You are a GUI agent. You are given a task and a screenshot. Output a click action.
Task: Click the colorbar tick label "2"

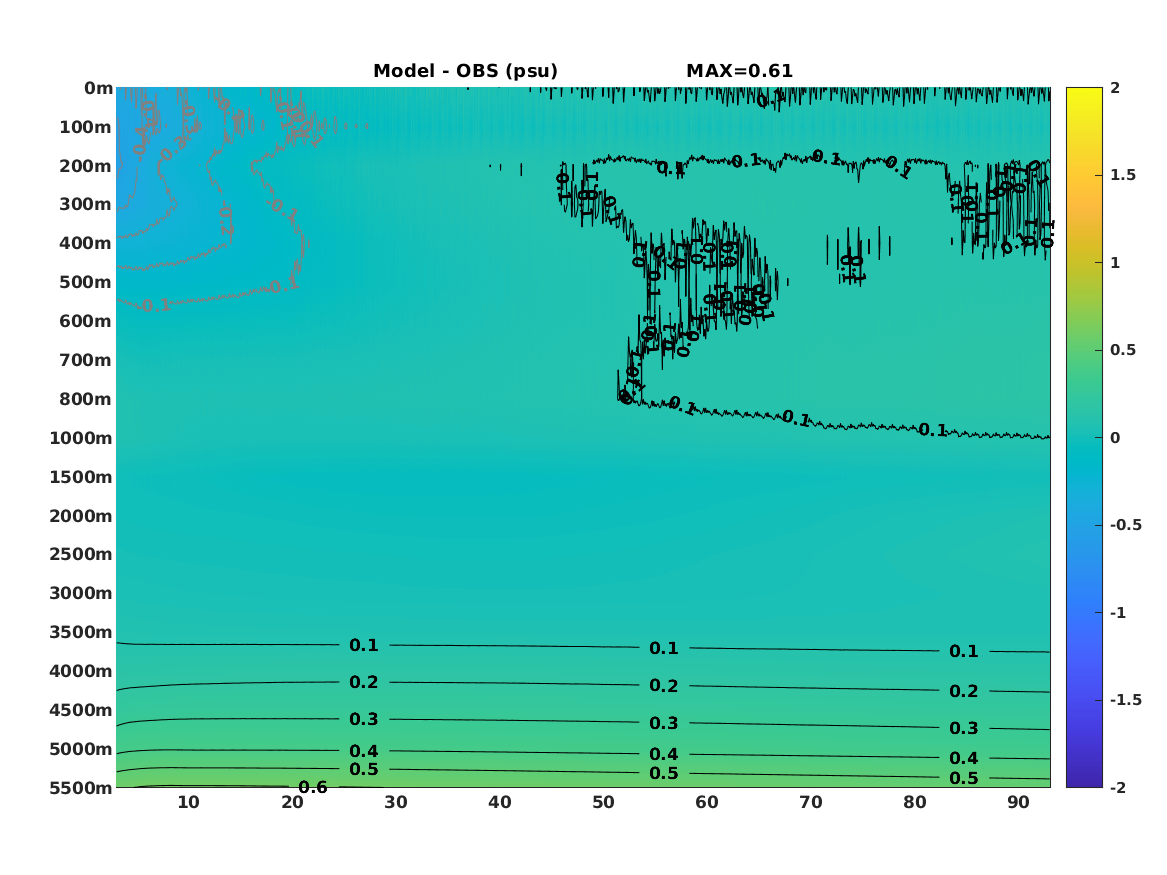[1115, 88]
